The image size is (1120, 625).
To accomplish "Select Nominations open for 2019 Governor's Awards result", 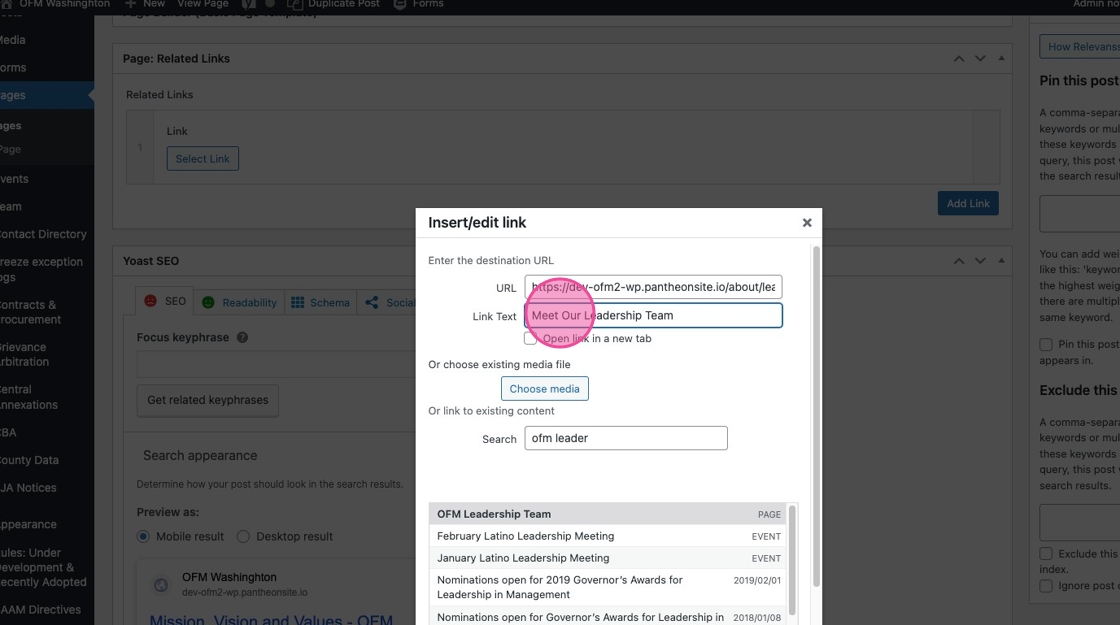I will pyautogui.click(x=609, y=587).
